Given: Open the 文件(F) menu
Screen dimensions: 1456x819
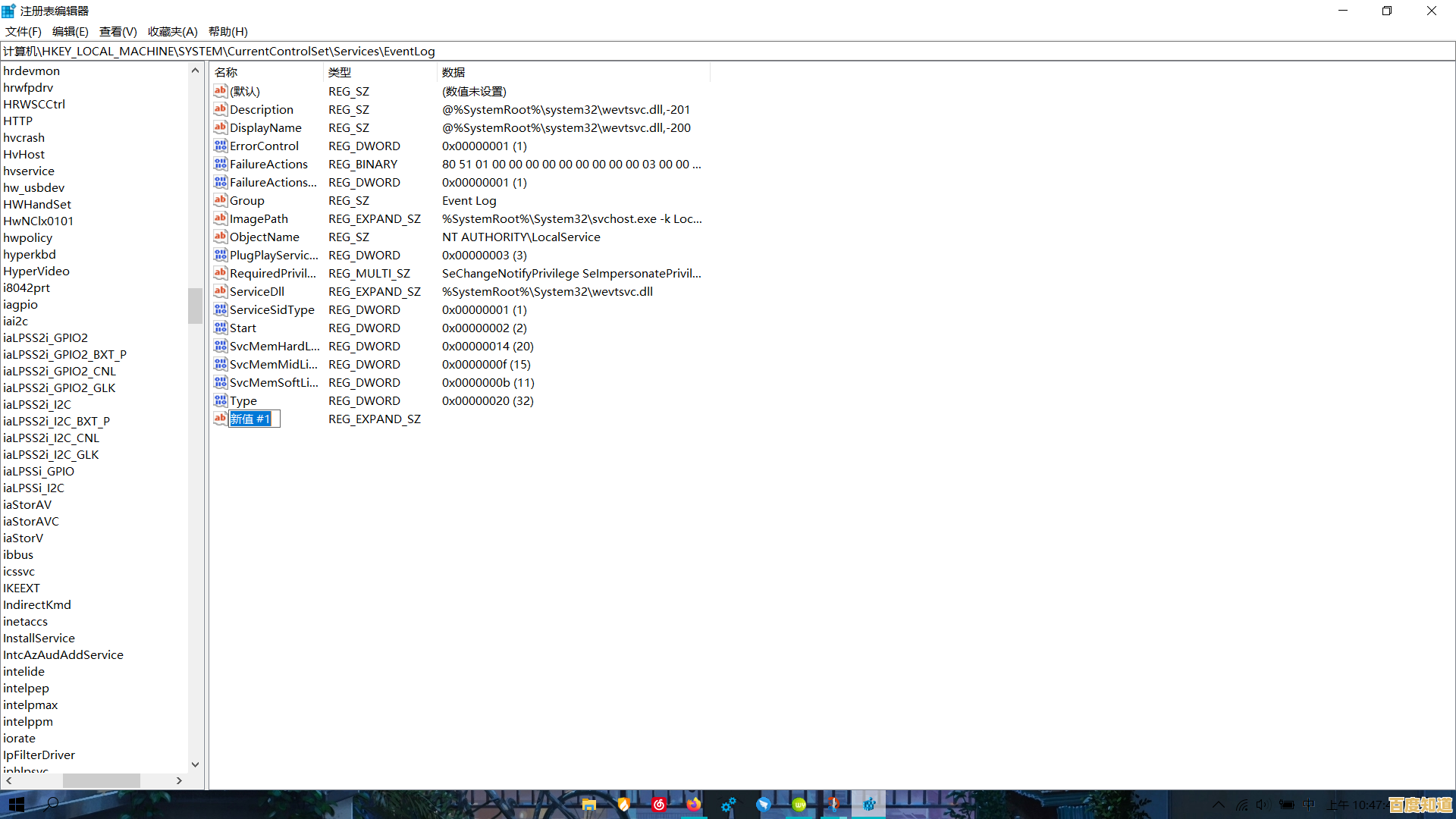Looking at the screenshot, I should (x=23, y=31).
